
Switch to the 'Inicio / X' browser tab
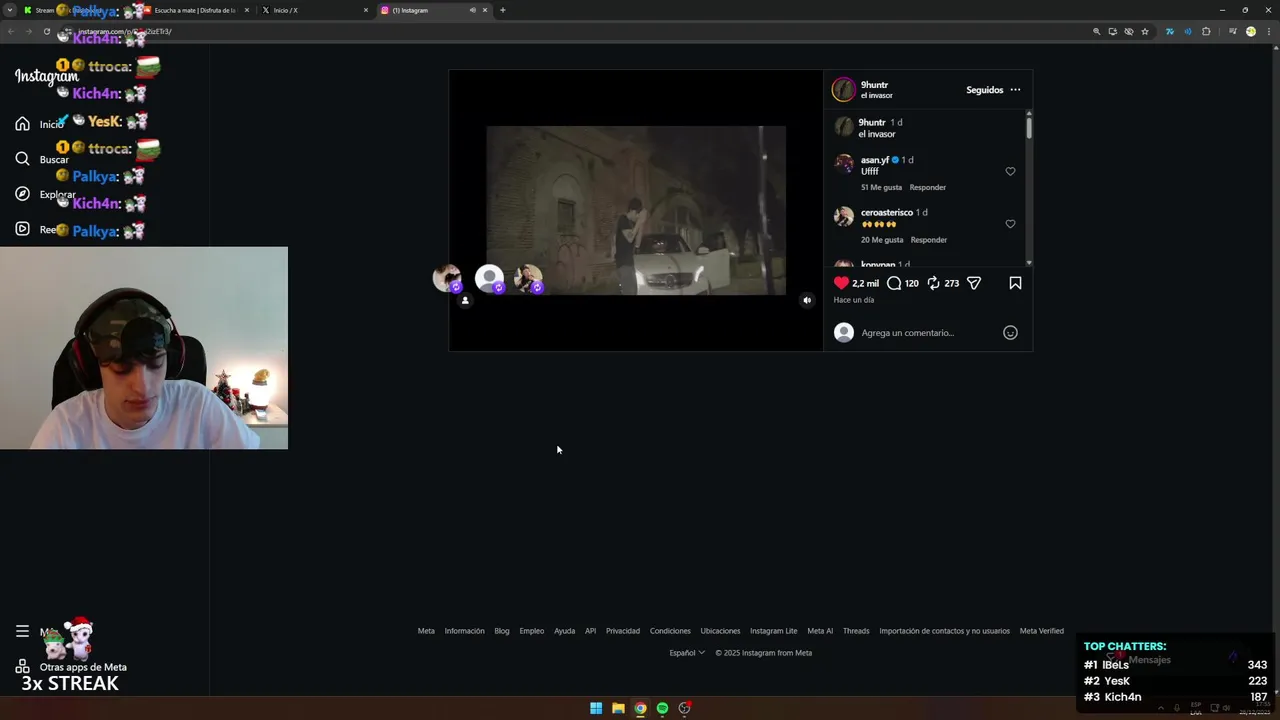(x=313, y=10)
